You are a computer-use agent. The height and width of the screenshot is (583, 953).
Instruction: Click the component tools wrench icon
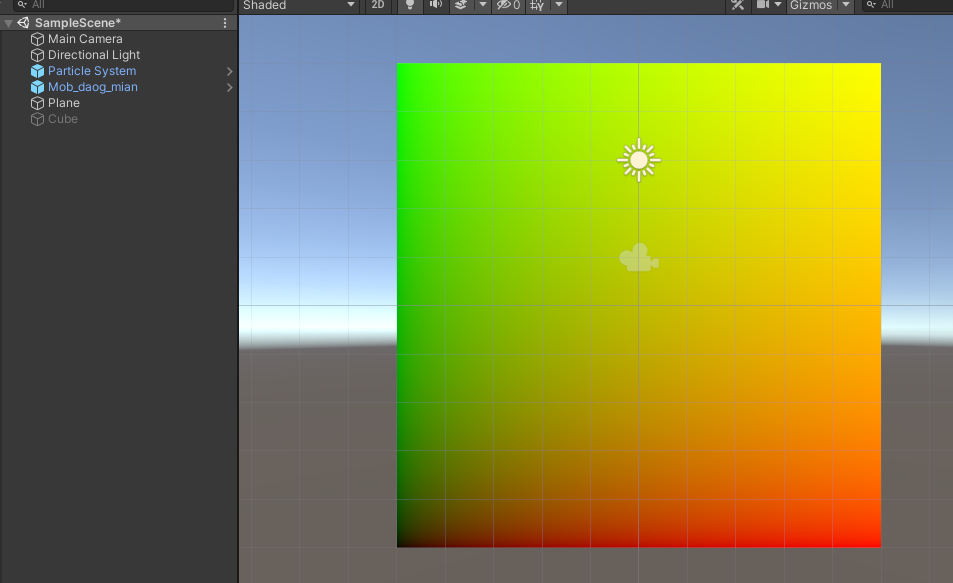click(x=737, y=6)
